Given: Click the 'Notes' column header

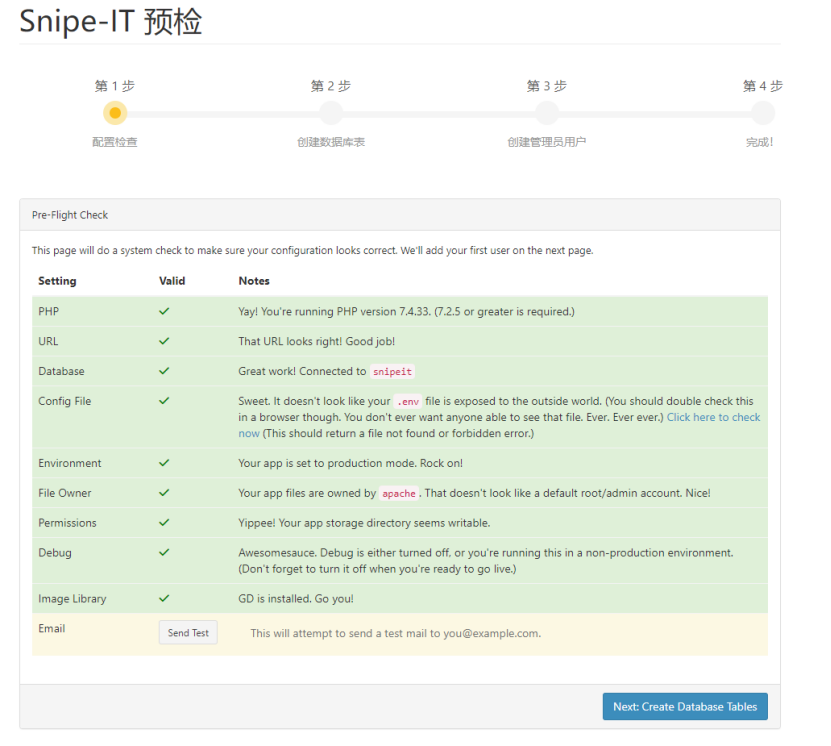Looking at the screenshot, I should pyautogui.click(x=254, y=281).
